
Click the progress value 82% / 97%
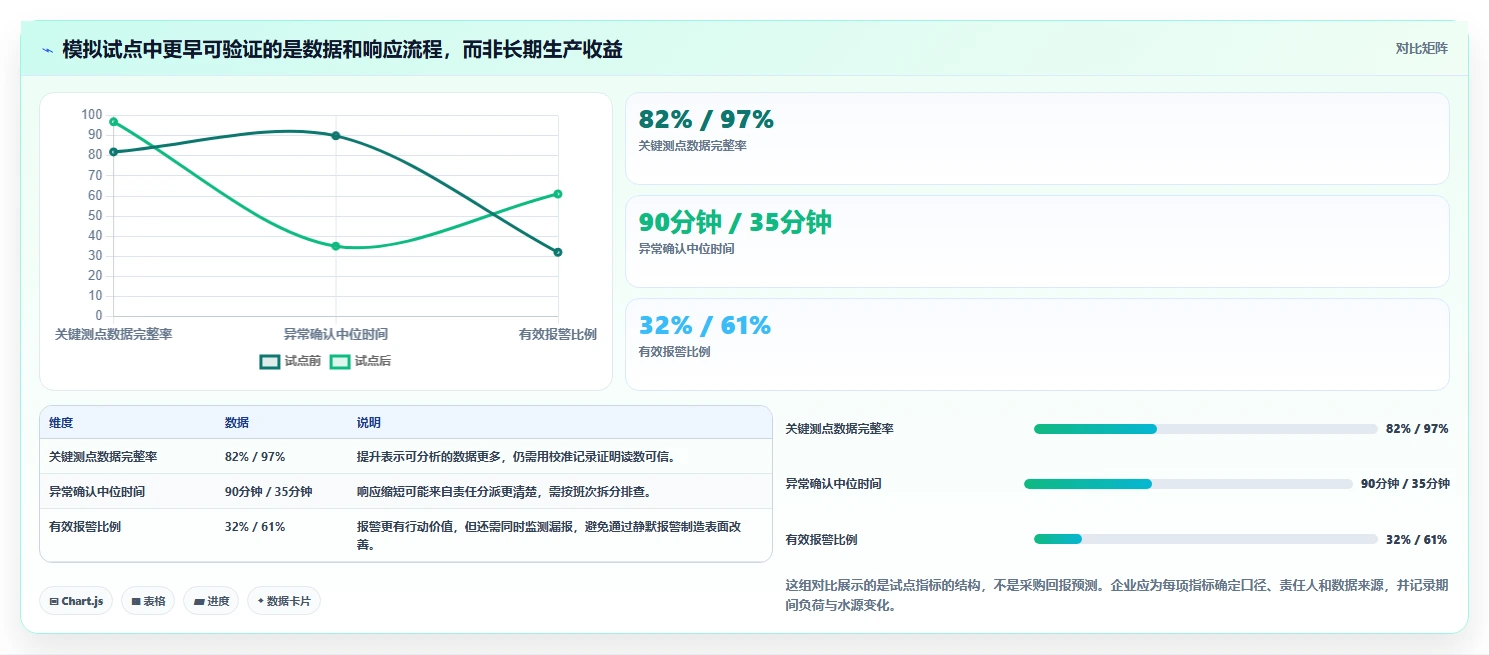1417,429
